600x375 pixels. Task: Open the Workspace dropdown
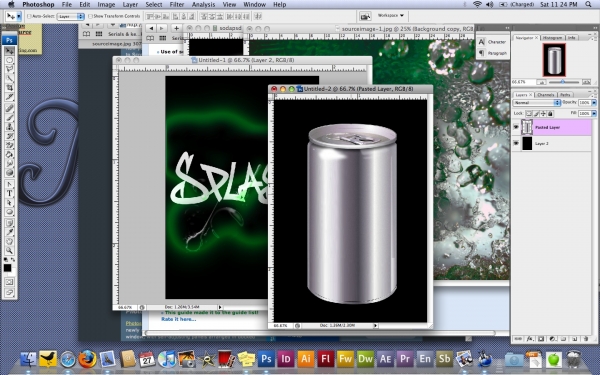click(x=391, y=16)
